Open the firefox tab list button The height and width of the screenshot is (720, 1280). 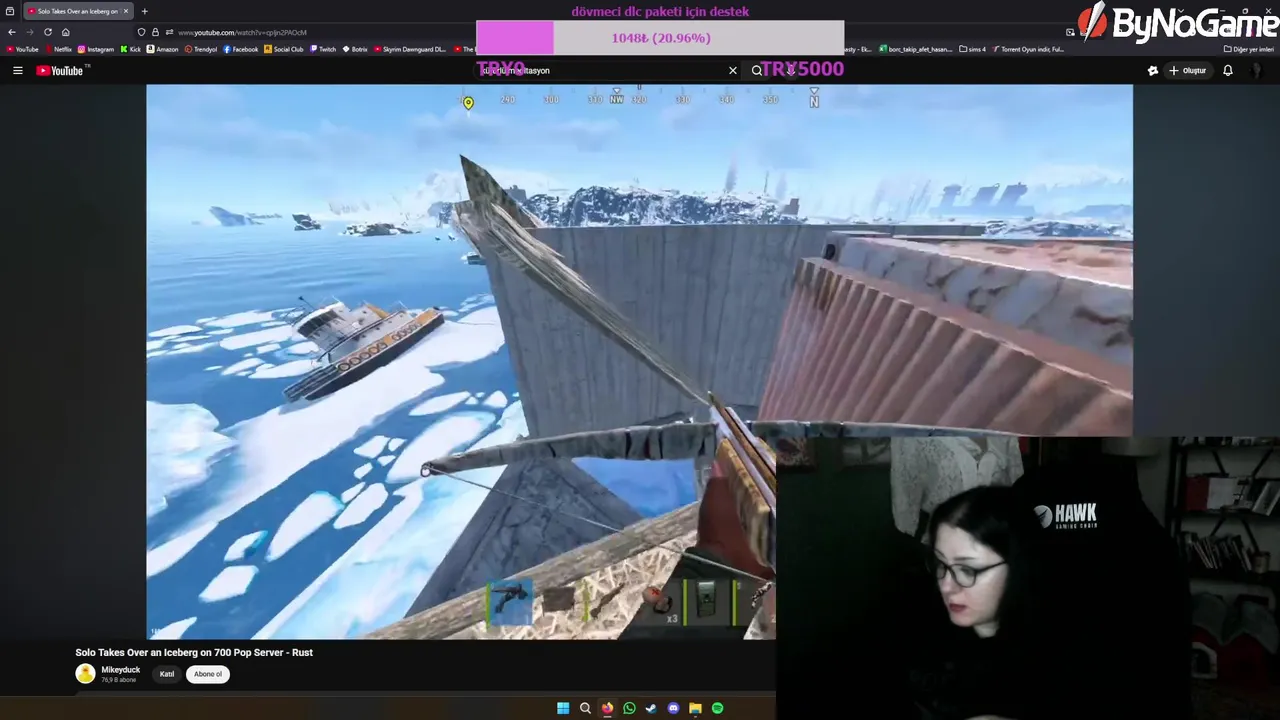pyautogui.click(x=10, y=11)
